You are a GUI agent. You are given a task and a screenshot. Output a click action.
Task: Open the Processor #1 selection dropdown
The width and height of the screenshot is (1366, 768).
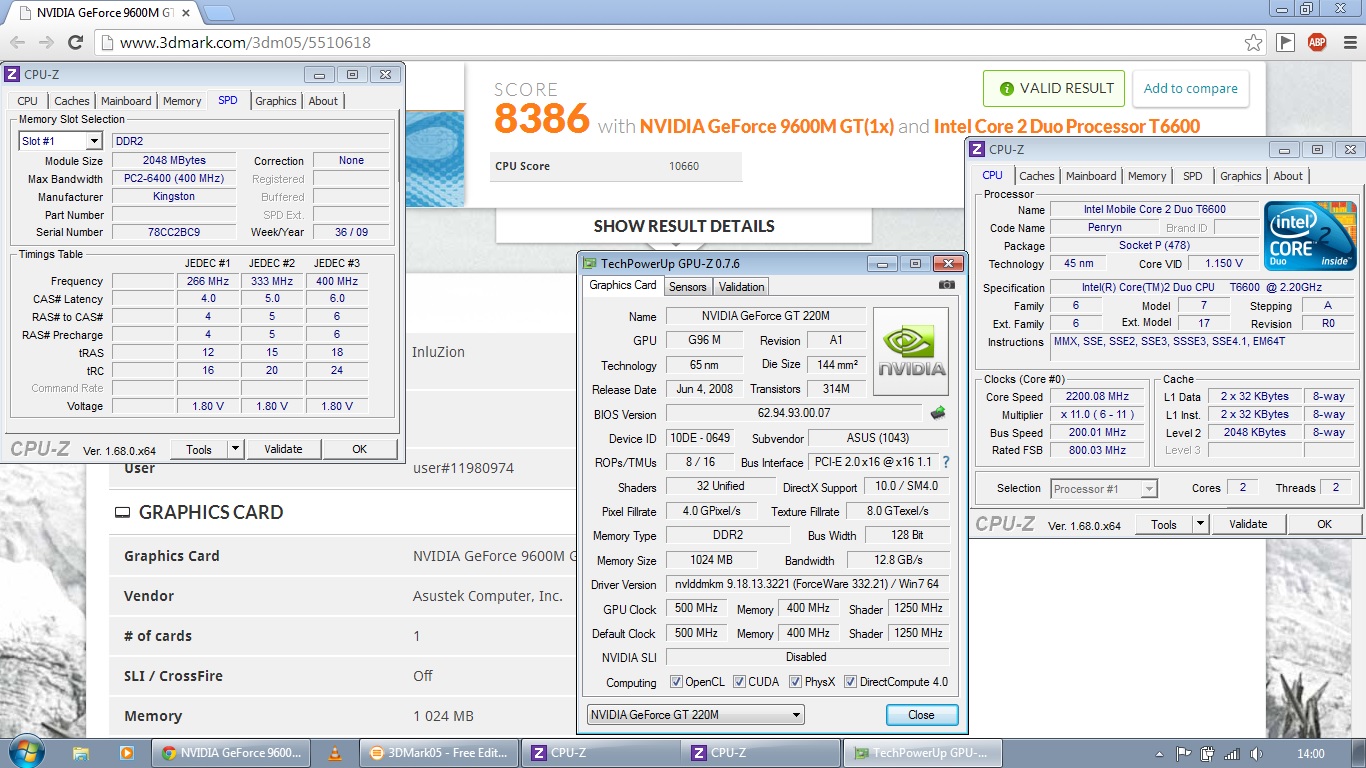click(x=1104, y=489)
